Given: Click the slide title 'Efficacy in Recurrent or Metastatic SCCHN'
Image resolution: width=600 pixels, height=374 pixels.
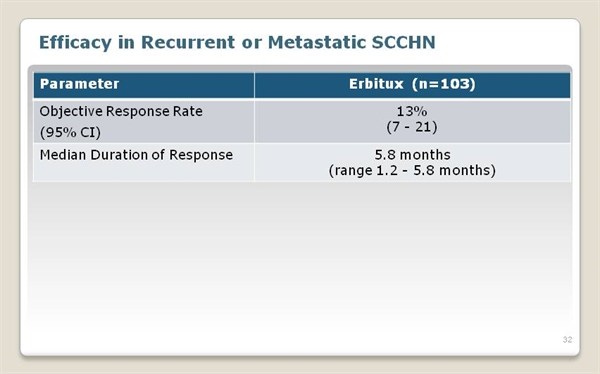Looking at the screenshot, I should 237,42.
